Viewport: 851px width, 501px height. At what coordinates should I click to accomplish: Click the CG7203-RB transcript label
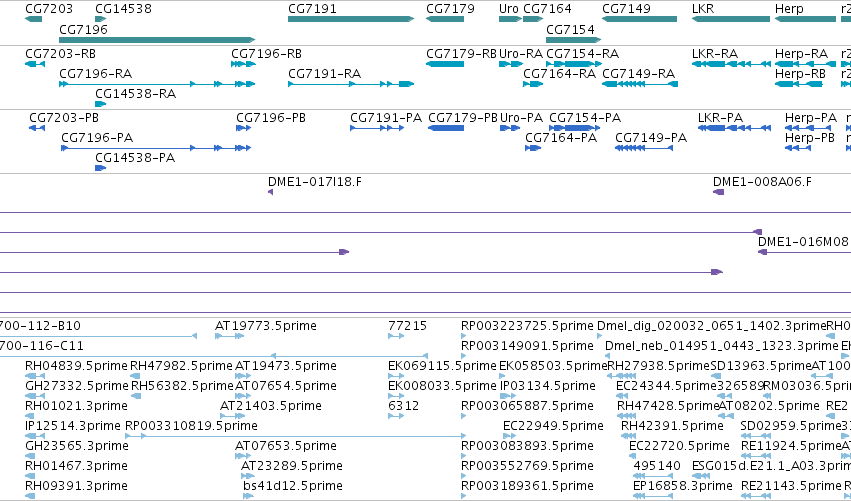coord(60,54)
